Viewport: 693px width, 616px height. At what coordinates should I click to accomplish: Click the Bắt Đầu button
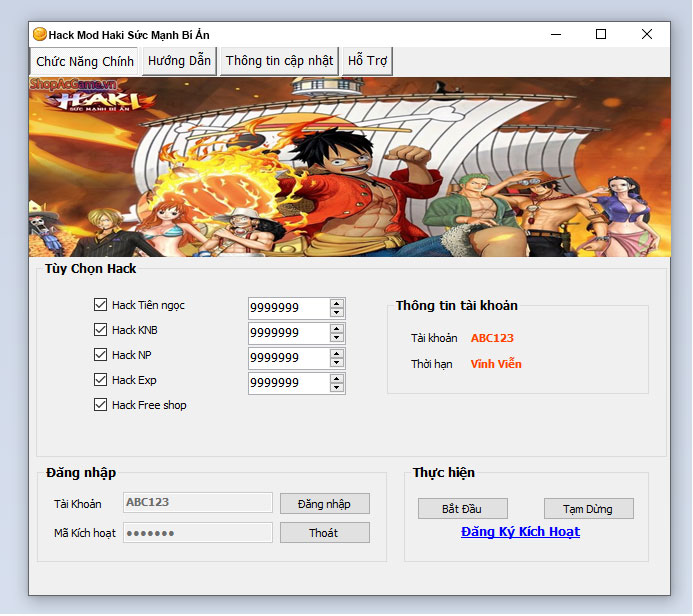463,509
